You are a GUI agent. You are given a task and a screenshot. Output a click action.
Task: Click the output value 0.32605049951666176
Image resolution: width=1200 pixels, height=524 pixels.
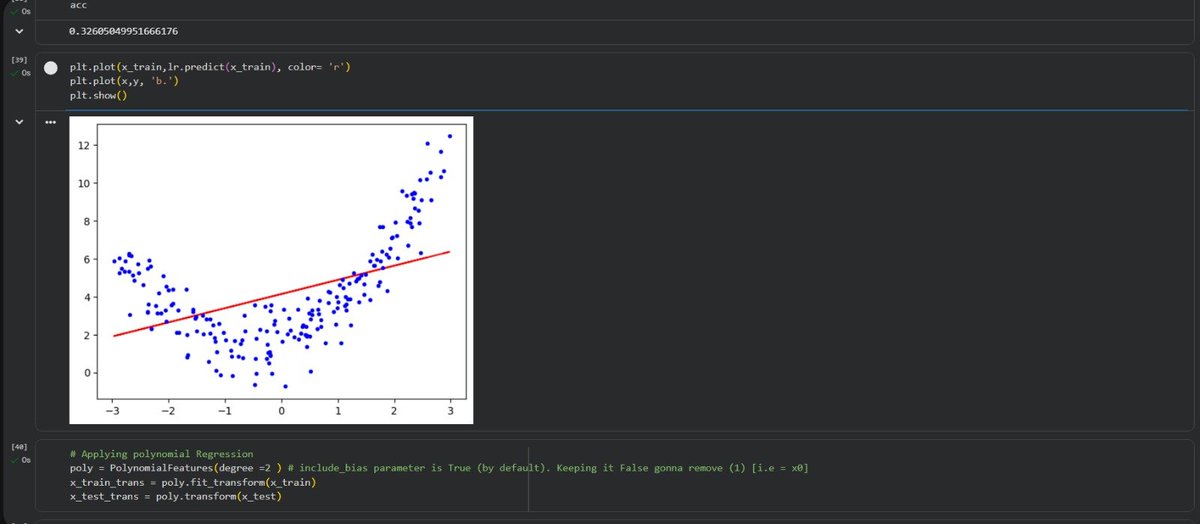(x=123, y=31)
